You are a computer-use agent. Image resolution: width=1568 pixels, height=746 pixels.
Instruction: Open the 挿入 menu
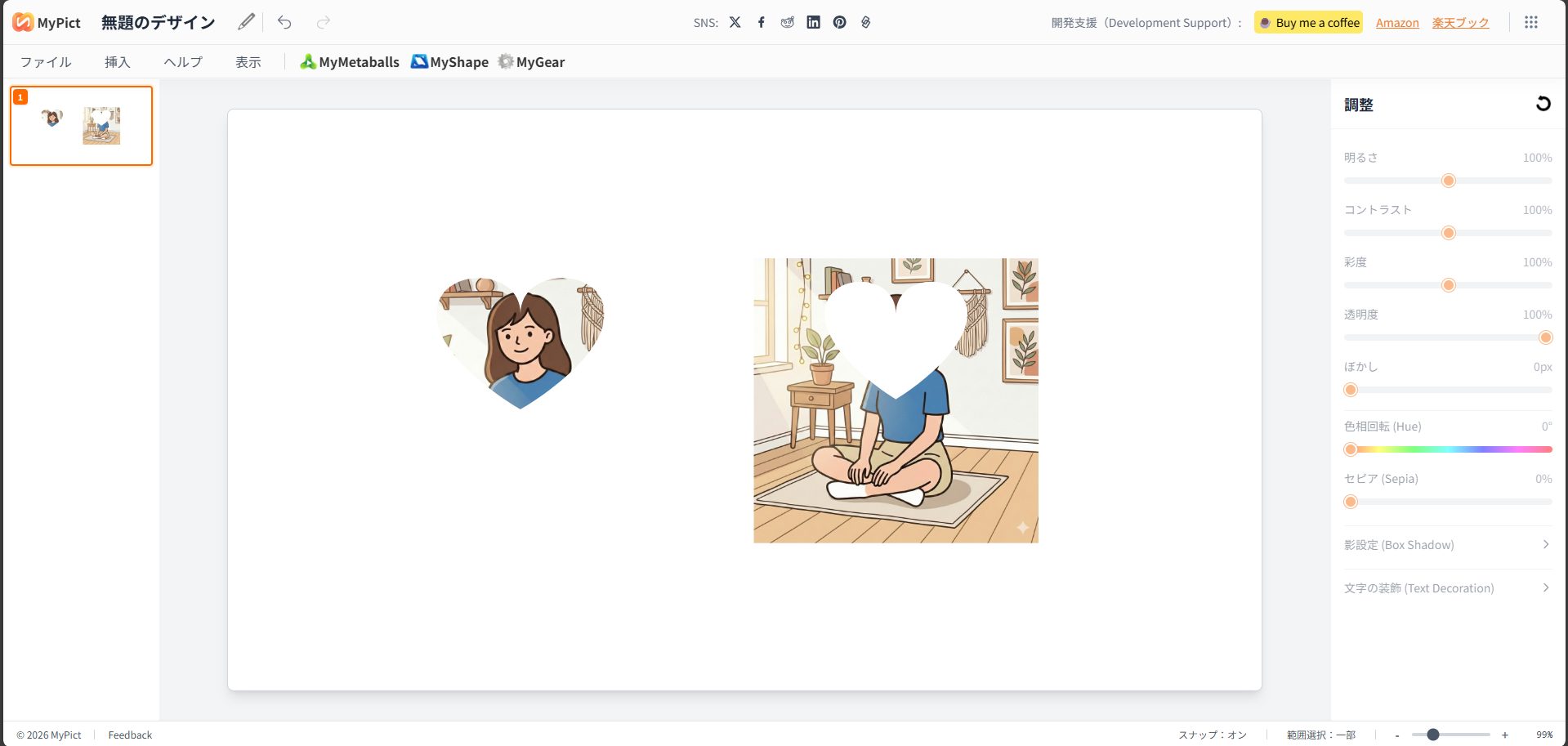tap(118, 62)
